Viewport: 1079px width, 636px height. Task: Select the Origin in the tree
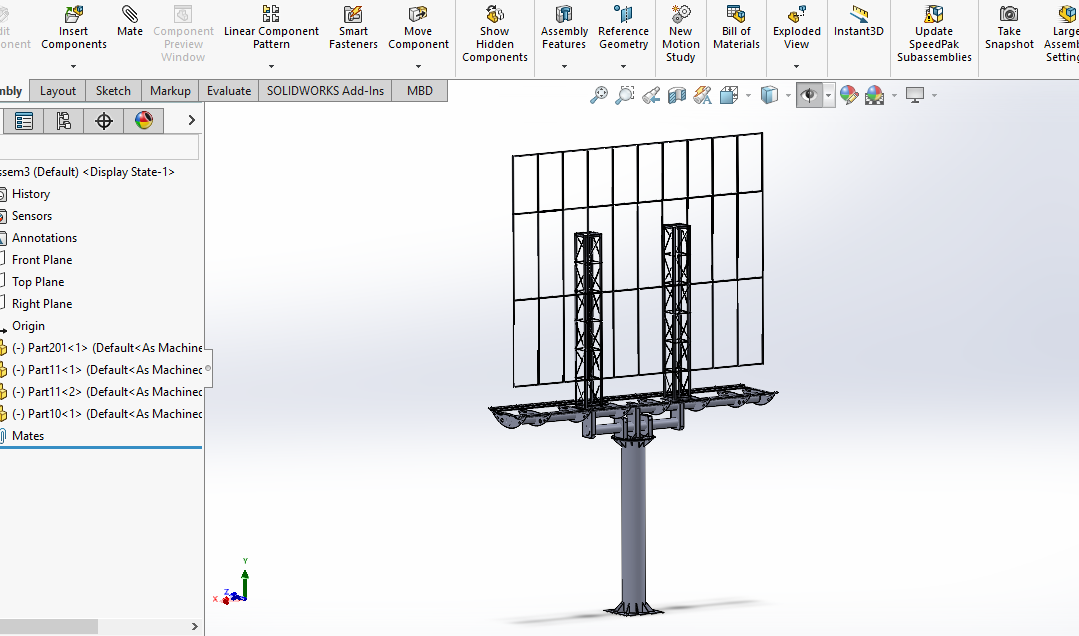click(28, 326)
